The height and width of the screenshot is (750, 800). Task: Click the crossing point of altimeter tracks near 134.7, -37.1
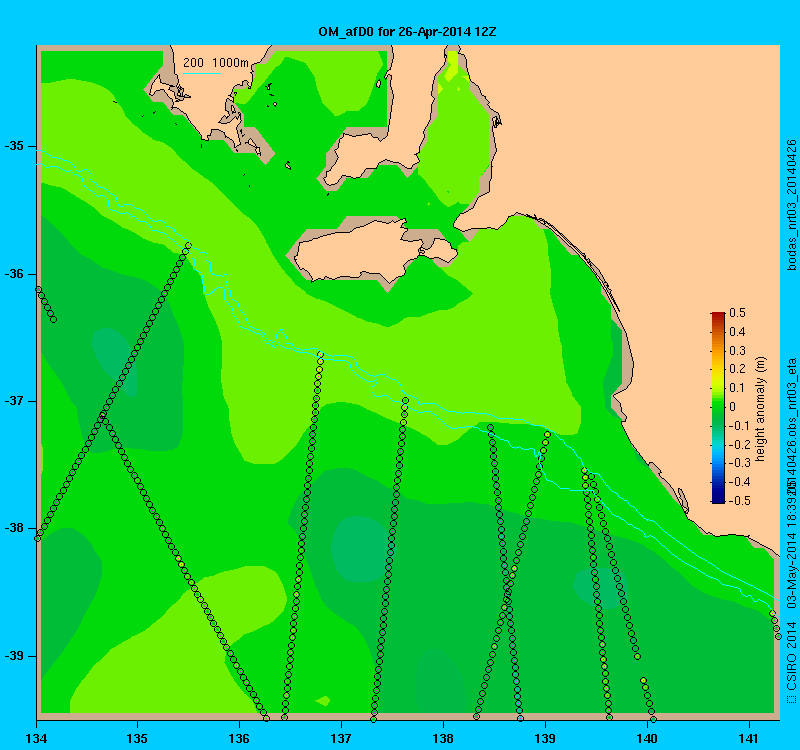coord(103,415)
